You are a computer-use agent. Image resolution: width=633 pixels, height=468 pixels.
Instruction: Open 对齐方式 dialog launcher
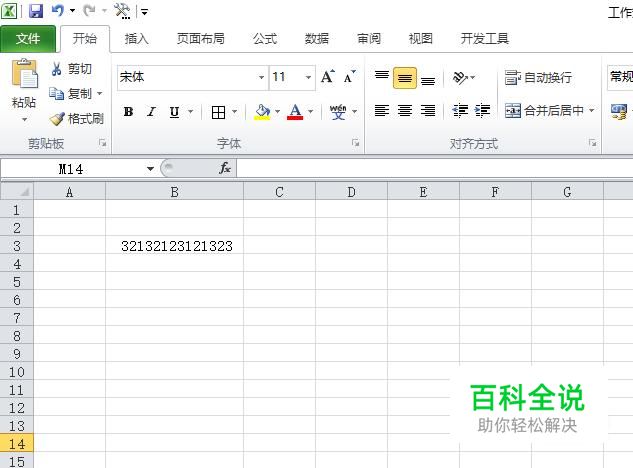[x=593, y=143]
